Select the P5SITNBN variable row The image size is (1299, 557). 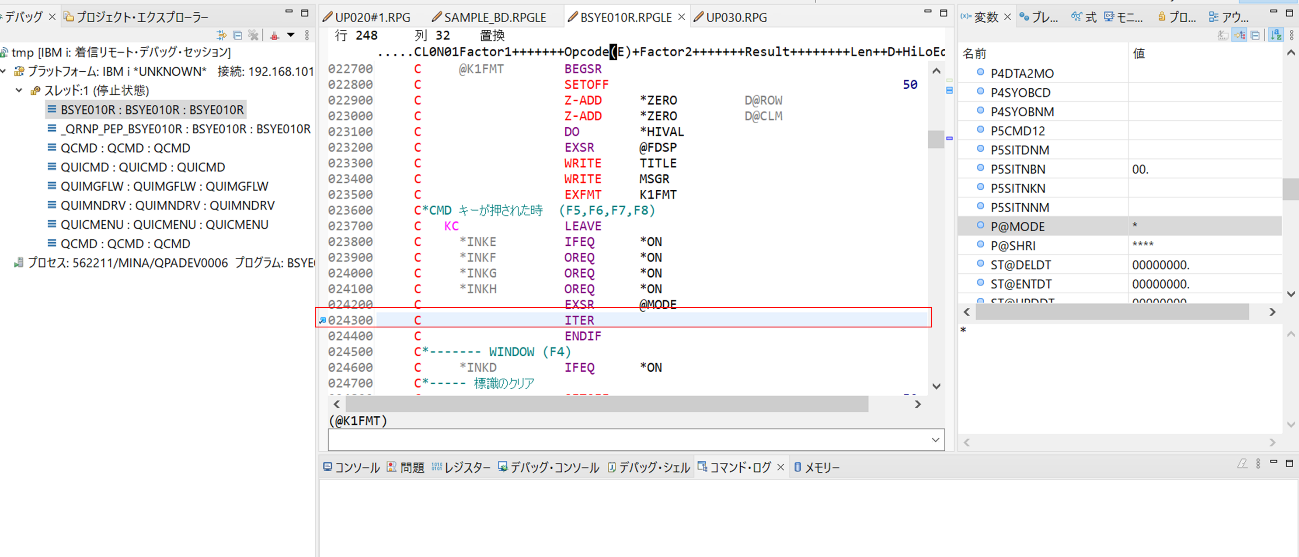point(1120,169)
